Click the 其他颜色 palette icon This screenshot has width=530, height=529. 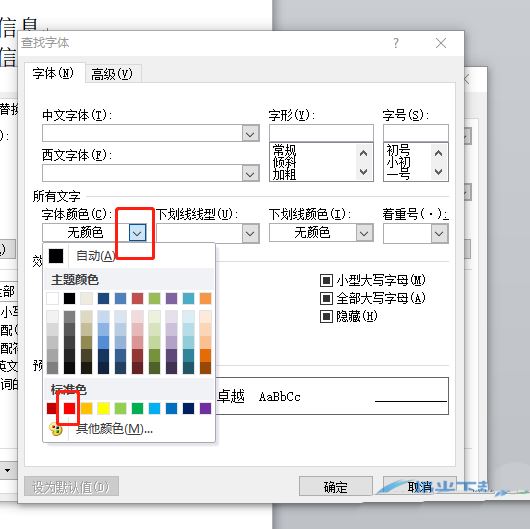click(x=56, y=430)
